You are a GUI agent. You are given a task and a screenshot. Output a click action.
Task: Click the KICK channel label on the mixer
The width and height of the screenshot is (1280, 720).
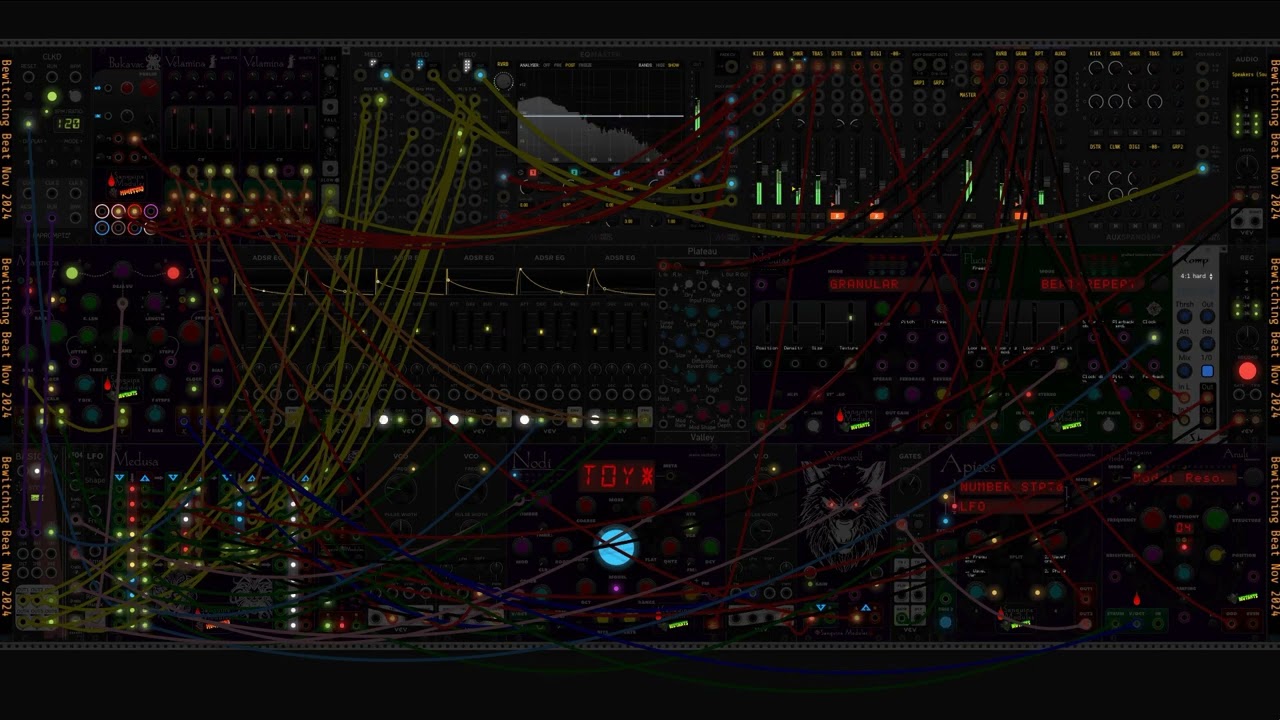(759, 54)
